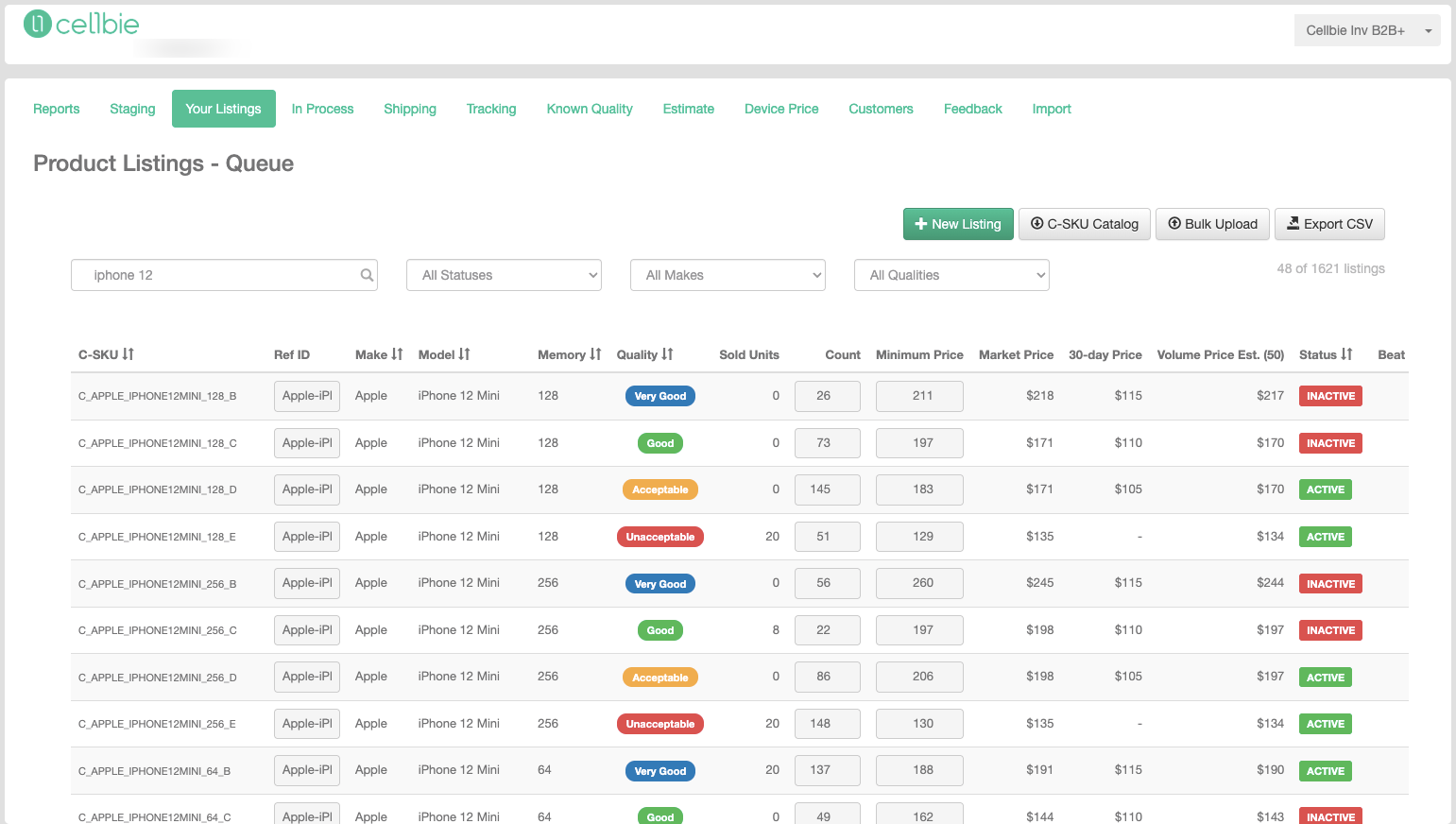
Task: Open Cellbie Inv B2B+ account dropdown
Action: point(1367,30)
